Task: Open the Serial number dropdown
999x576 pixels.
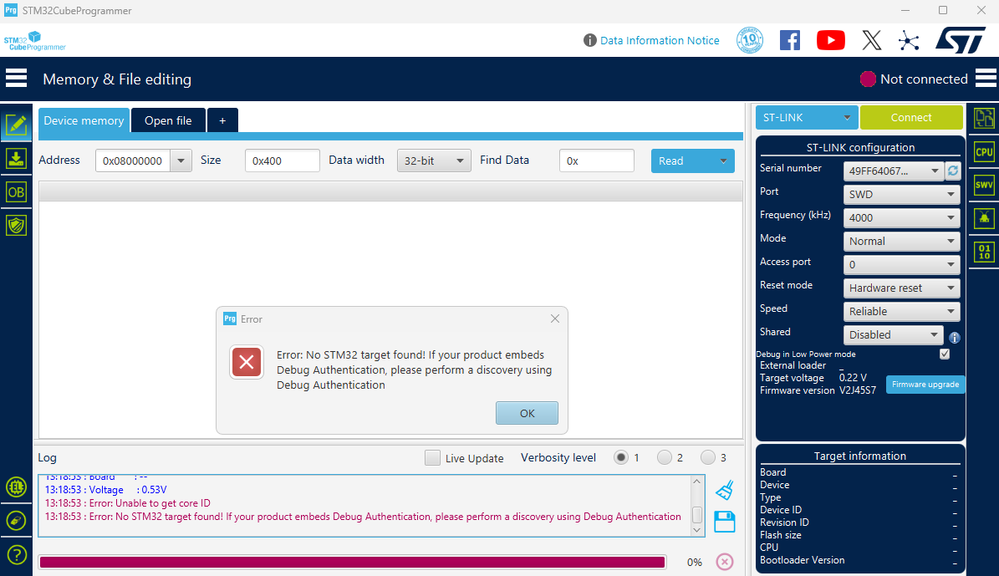Action: tap(893, 171)
